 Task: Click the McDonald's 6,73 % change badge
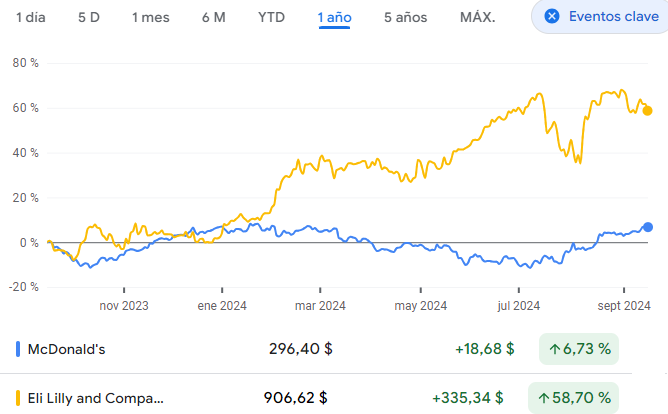(x=579, y=349)
